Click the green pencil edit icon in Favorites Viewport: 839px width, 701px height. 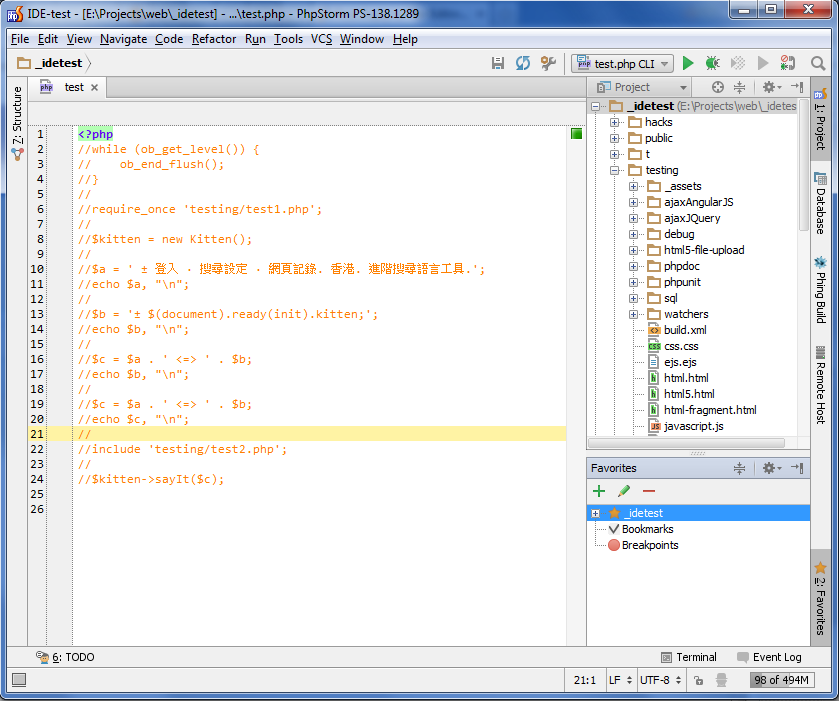tap(623, 491)
